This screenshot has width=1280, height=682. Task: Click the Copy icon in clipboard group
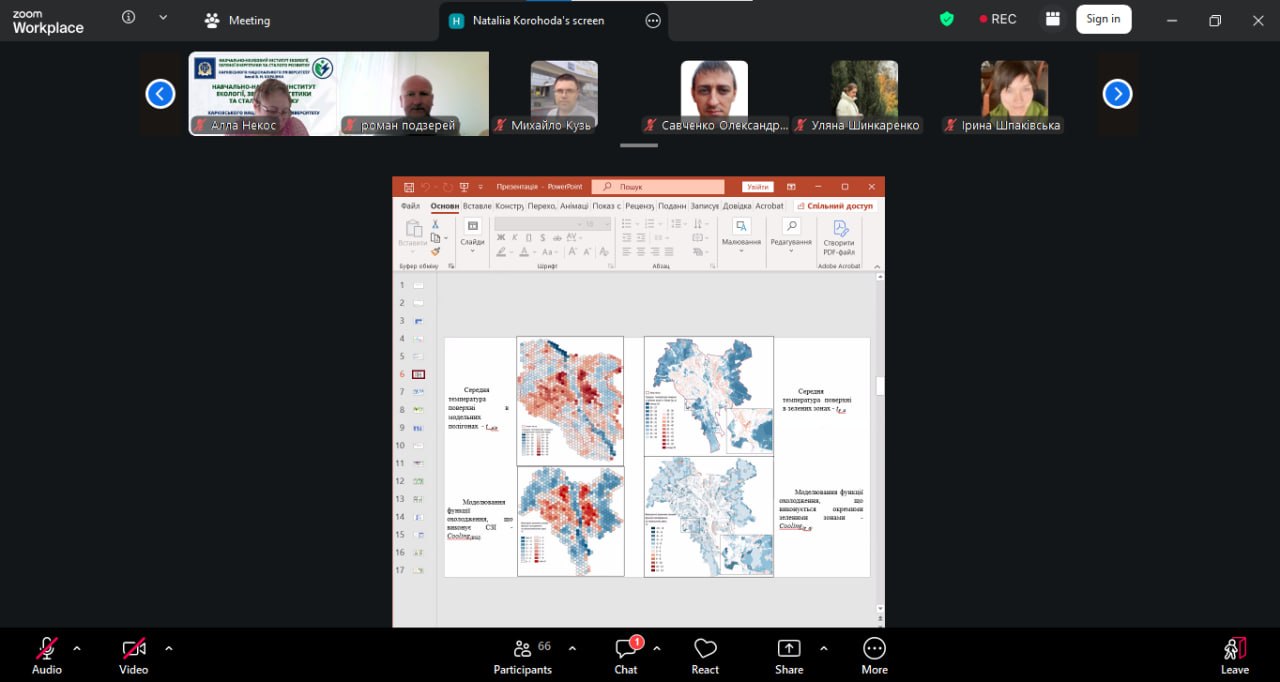[x=435, y=237]
